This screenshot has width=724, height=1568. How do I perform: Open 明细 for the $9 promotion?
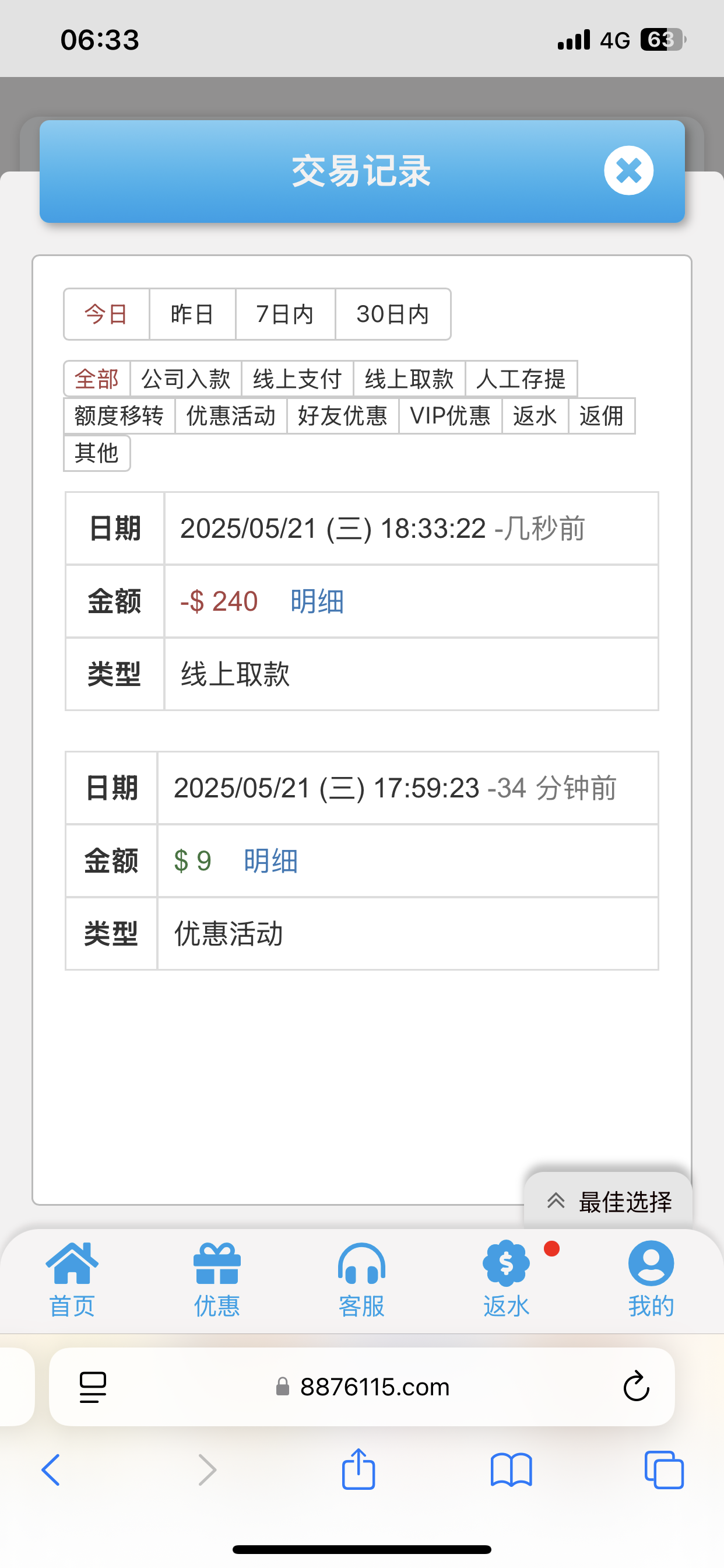(270, 860)
